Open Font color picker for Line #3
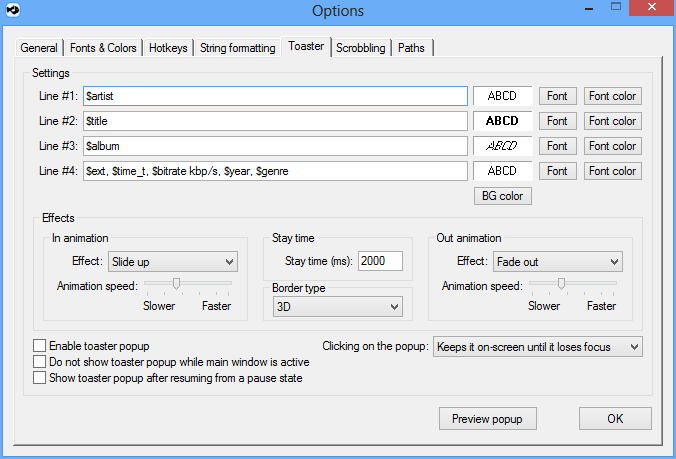This screenshot has width=676, height=459. (x=613, y=146)
